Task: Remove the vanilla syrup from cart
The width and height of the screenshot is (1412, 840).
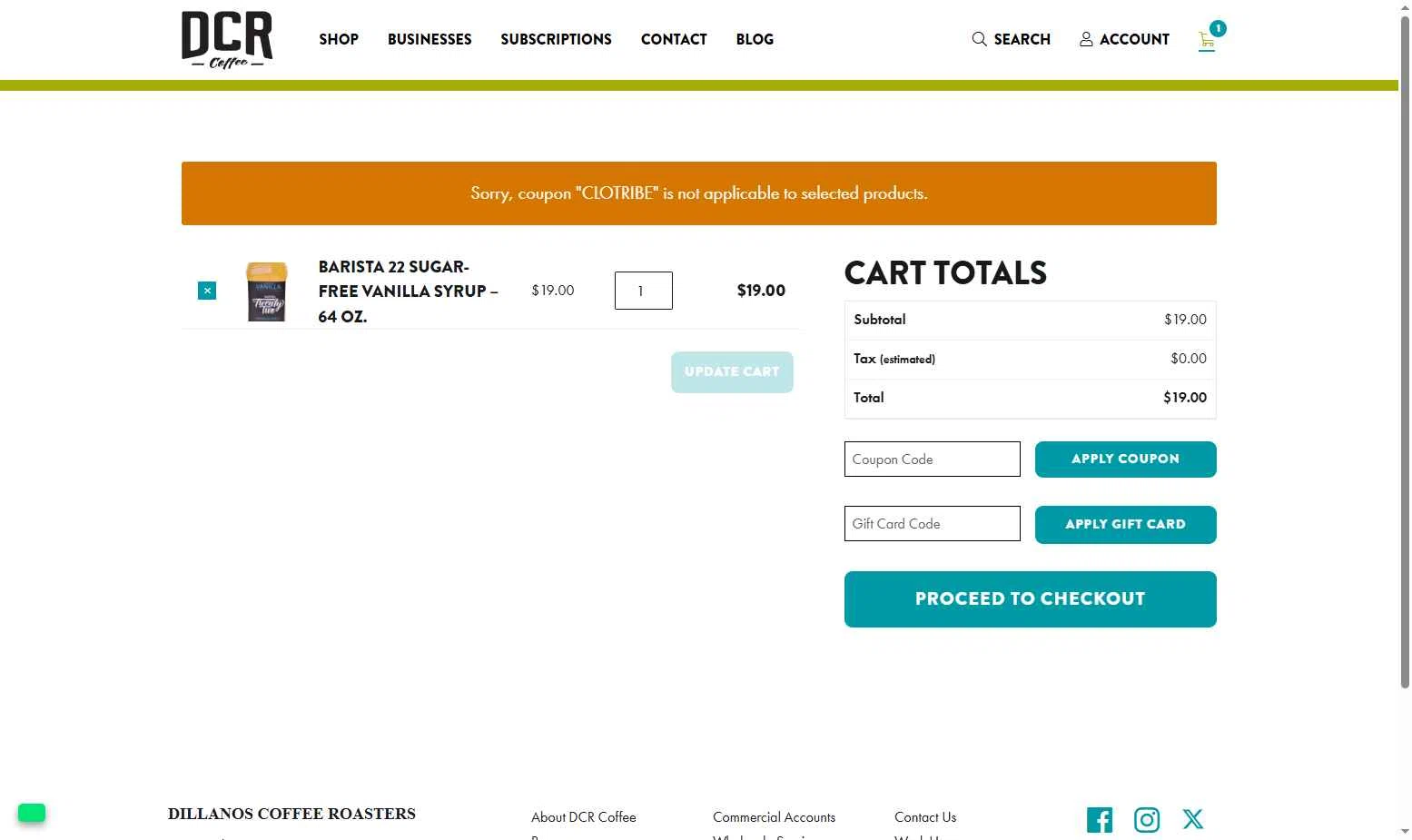Action: point(207,291)
